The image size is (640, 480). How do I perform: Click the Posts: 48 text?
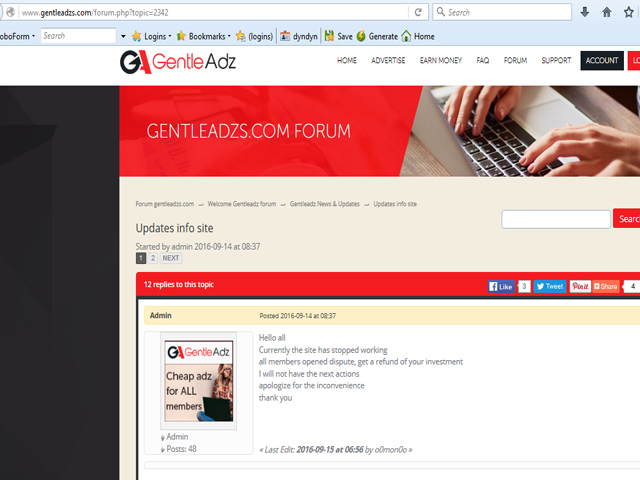pyautogui.click(x=181, y=449)
